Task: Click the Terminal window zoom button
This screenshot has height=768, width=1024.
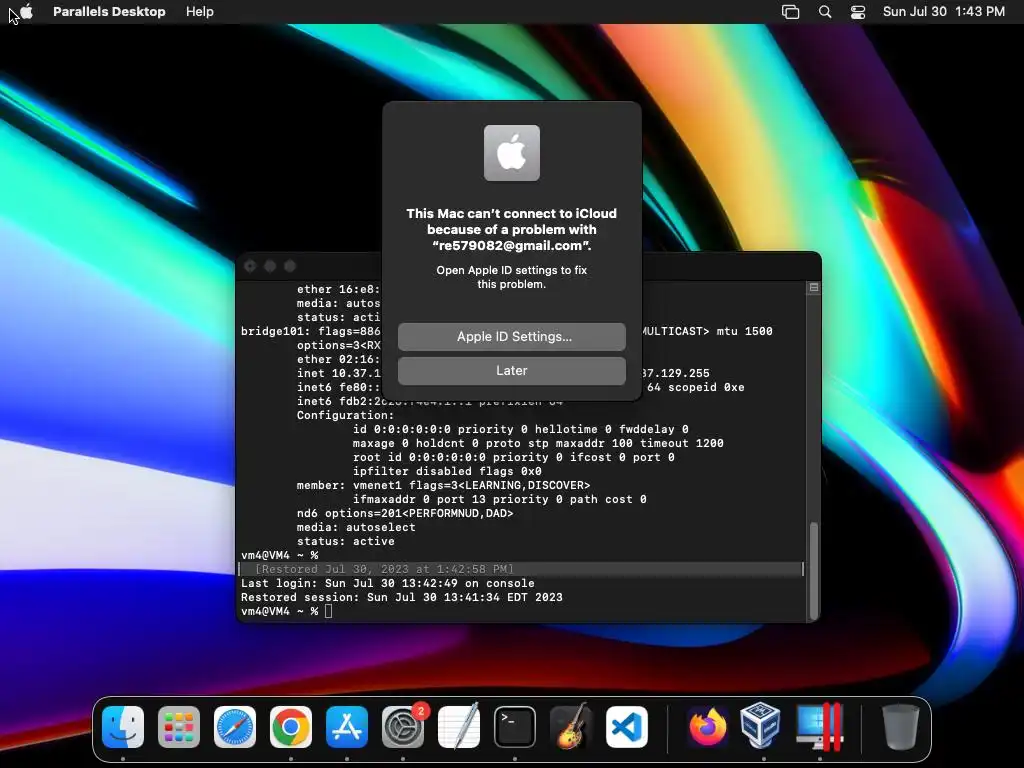Action: 291,266
